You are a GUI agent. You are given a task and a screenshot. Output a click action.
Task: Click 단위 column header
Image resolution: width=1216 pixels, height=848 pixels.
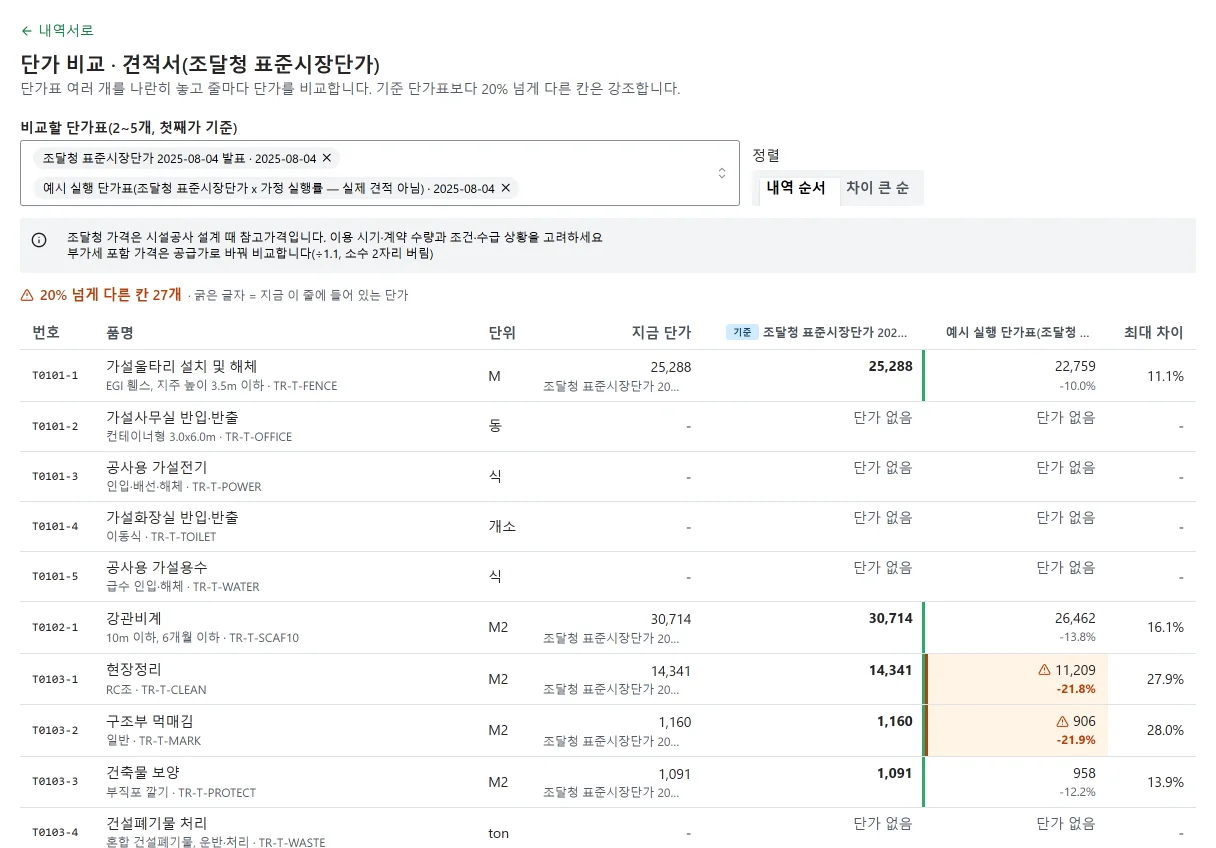click(502, 333)
